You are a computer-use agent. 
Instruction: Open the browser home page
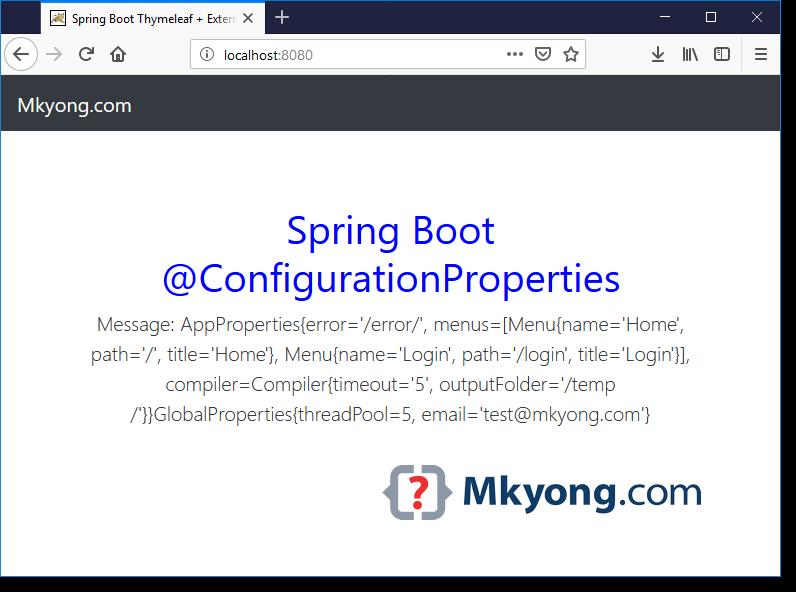pos(118,55)
